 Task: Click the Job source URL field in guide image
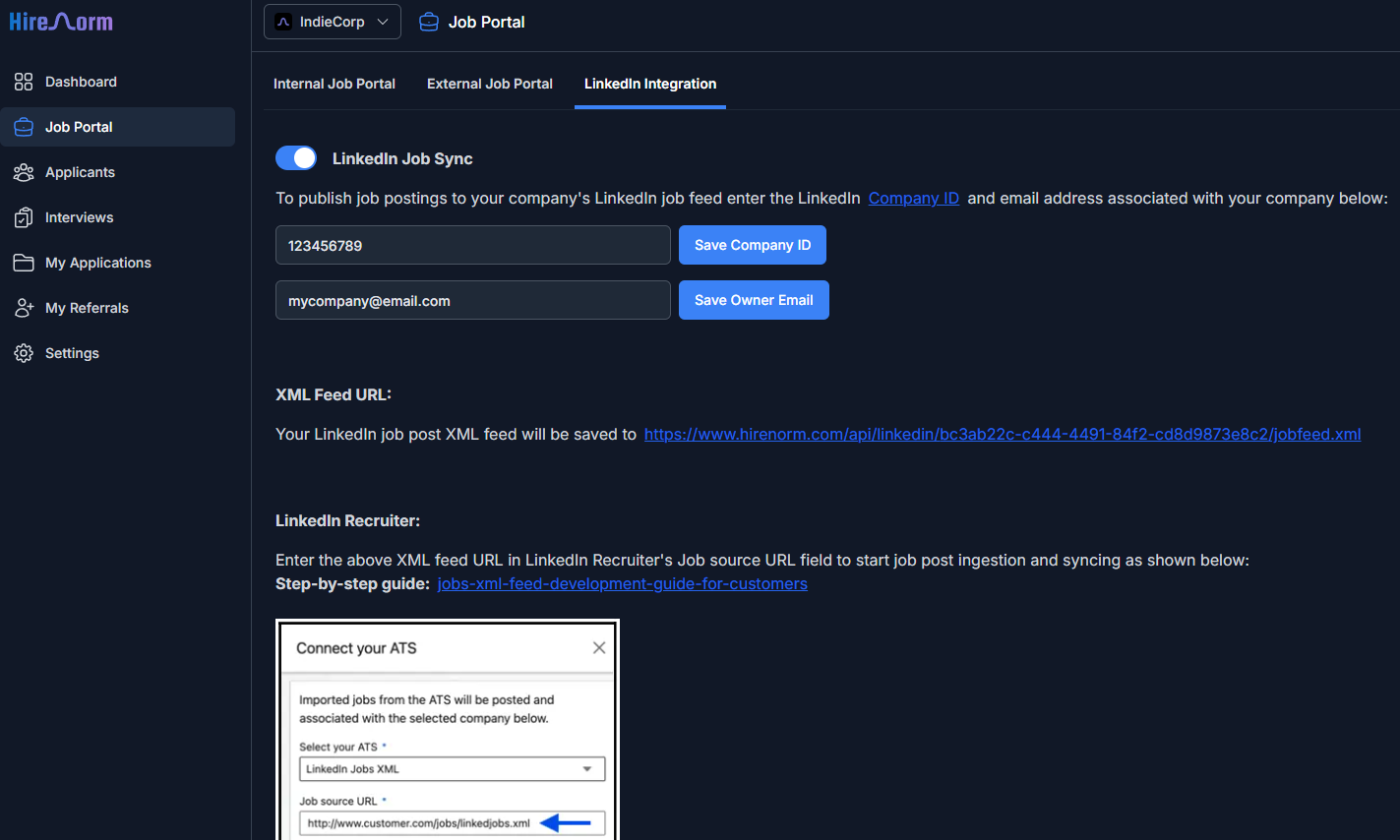click(x=452, y=823)
